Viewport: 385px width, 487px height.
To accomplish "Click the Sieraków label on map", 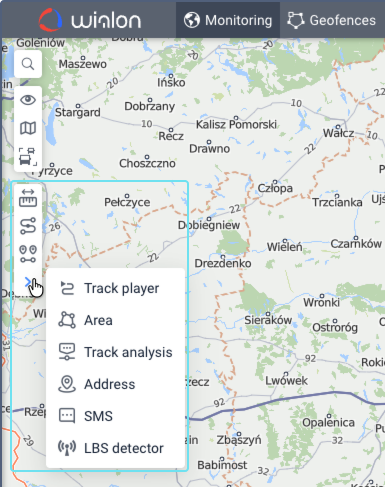I will tap(268, 320).
